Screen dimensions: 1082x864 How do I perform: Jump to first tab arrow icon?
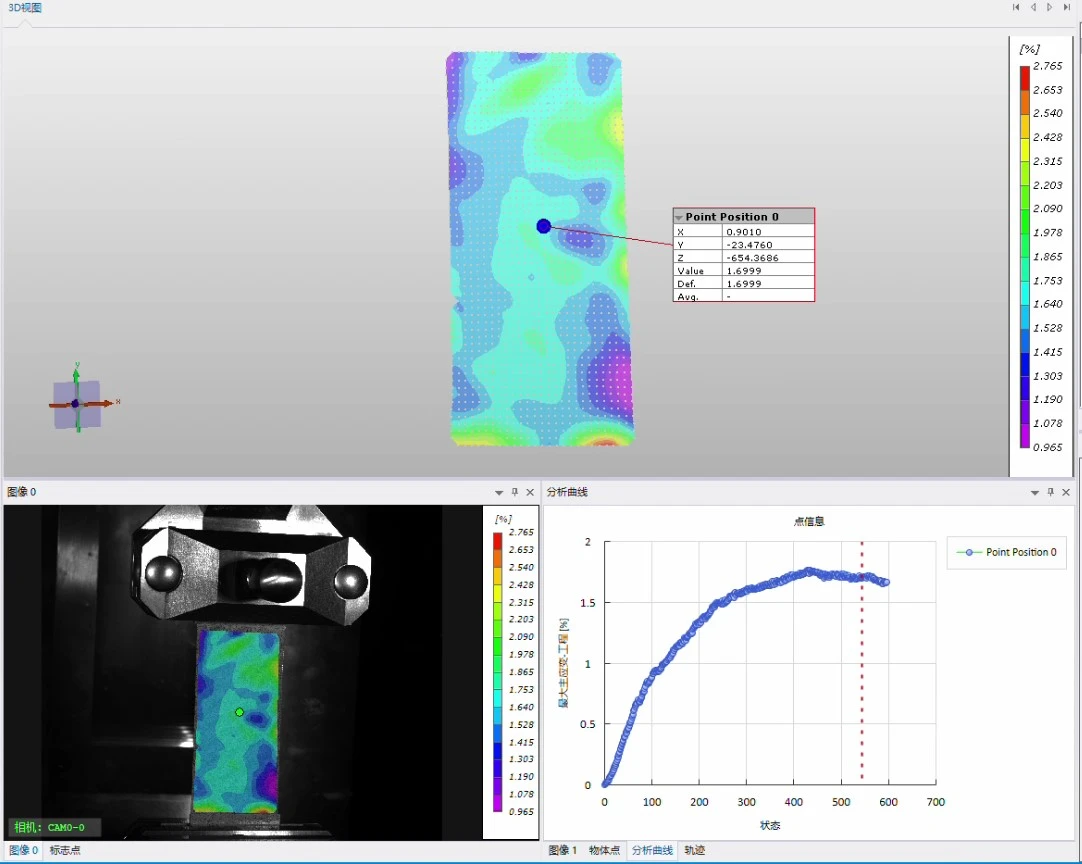[x=1016, y=7]
